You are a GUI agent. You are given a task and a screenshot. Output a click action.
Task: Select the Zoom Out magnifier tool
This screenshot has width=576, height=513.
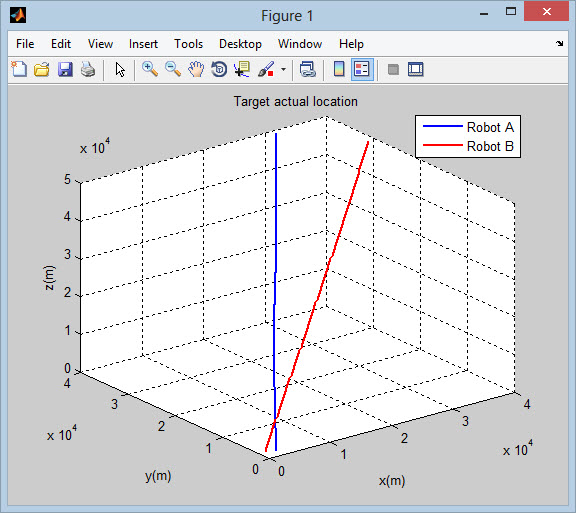coord(173,69)
